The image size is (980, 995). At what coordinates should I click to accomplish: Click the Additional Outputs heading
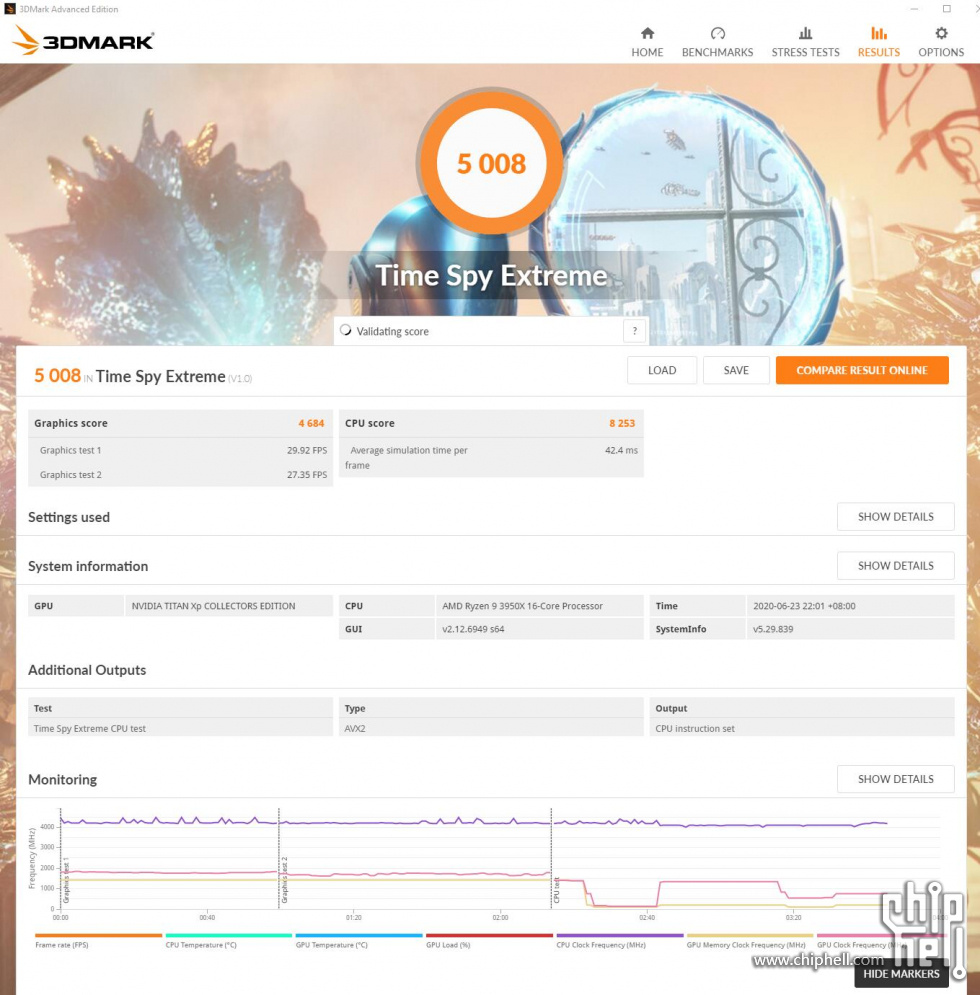coord(87,670)
